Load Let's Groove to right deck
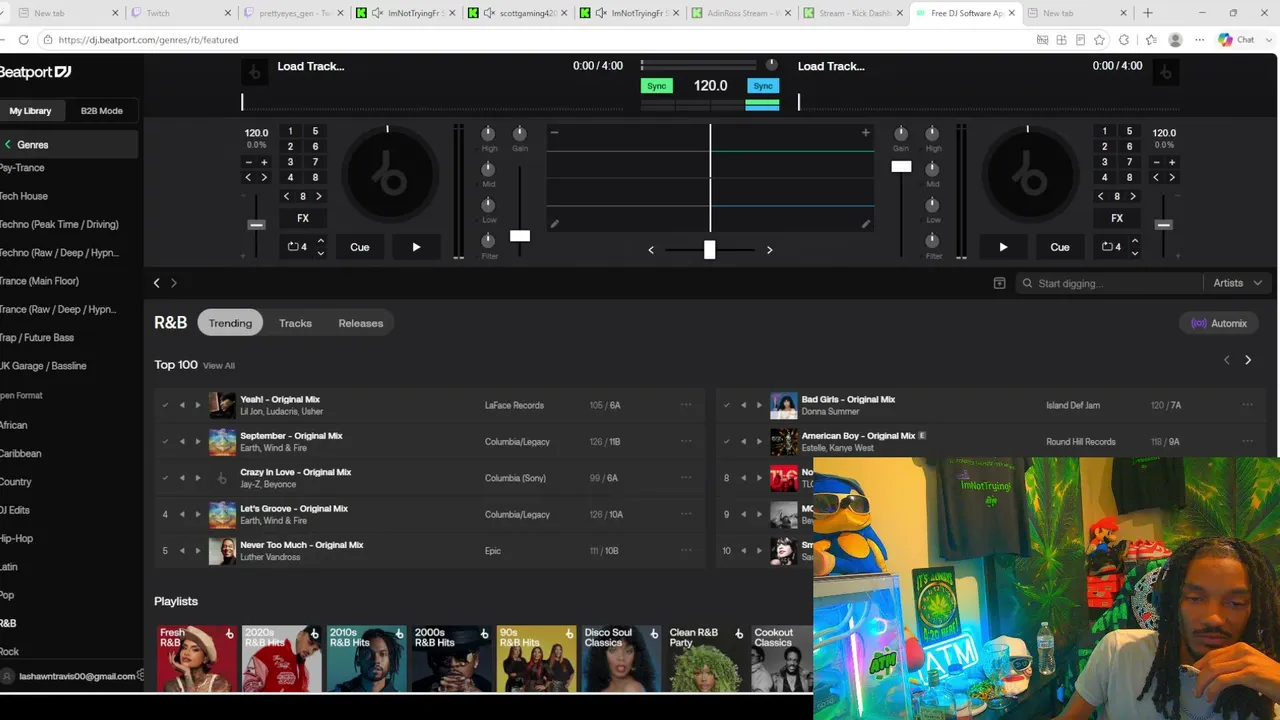The height and width of the screenshot is (720, 1280). (198, 515)
